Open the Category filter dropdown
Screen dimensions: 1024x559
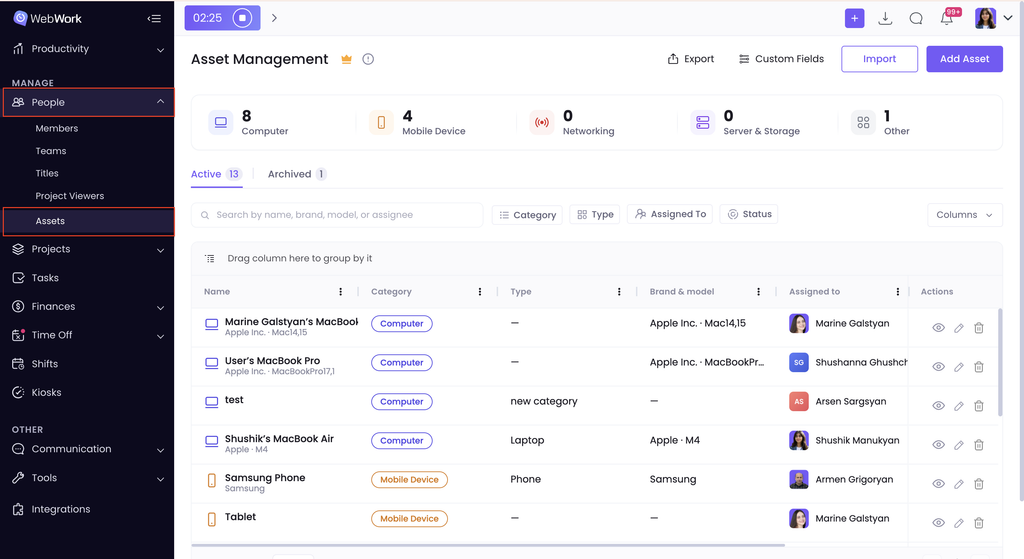coord(527,215)
